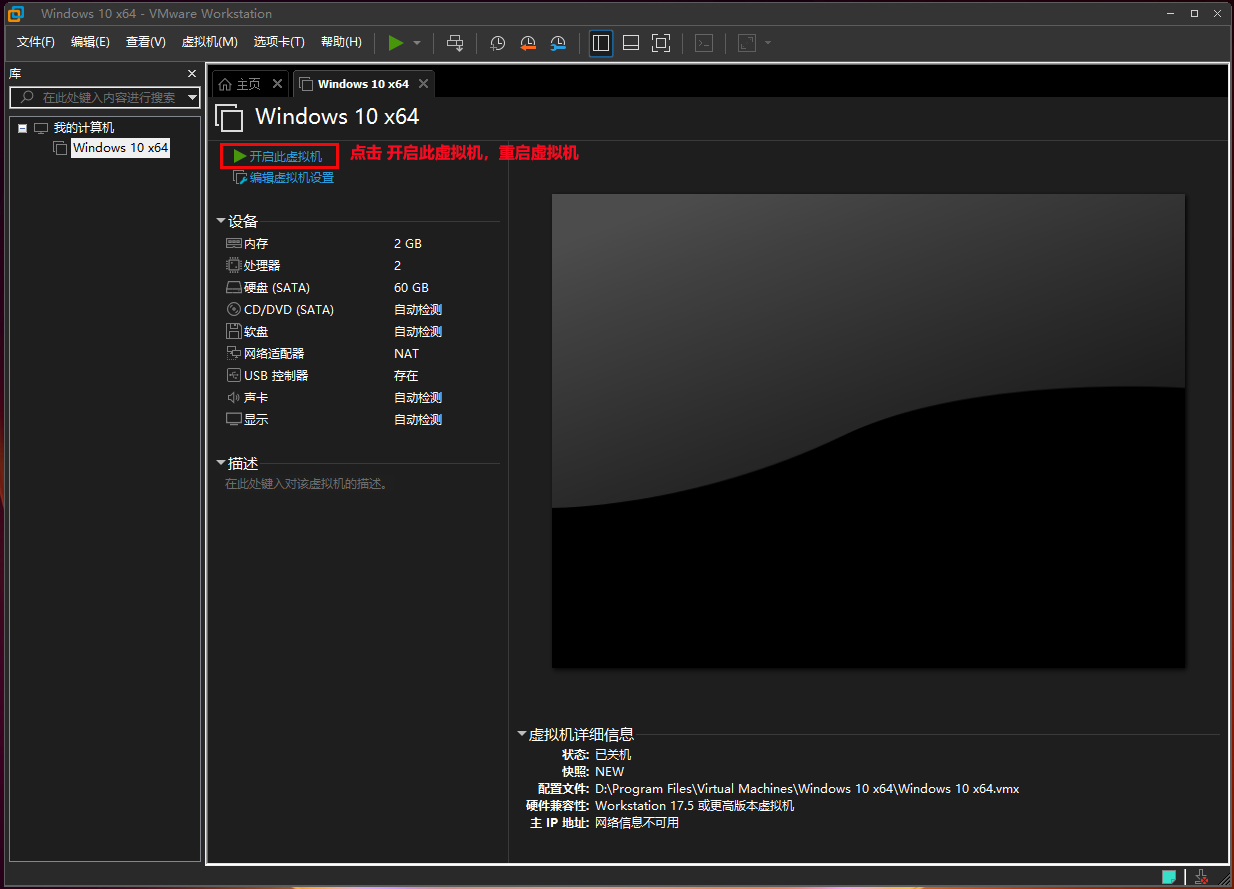Revert to snapshot using the orange arrow clock icon
This screenshot has height=889, width=1234.
(x=528, y=43)
